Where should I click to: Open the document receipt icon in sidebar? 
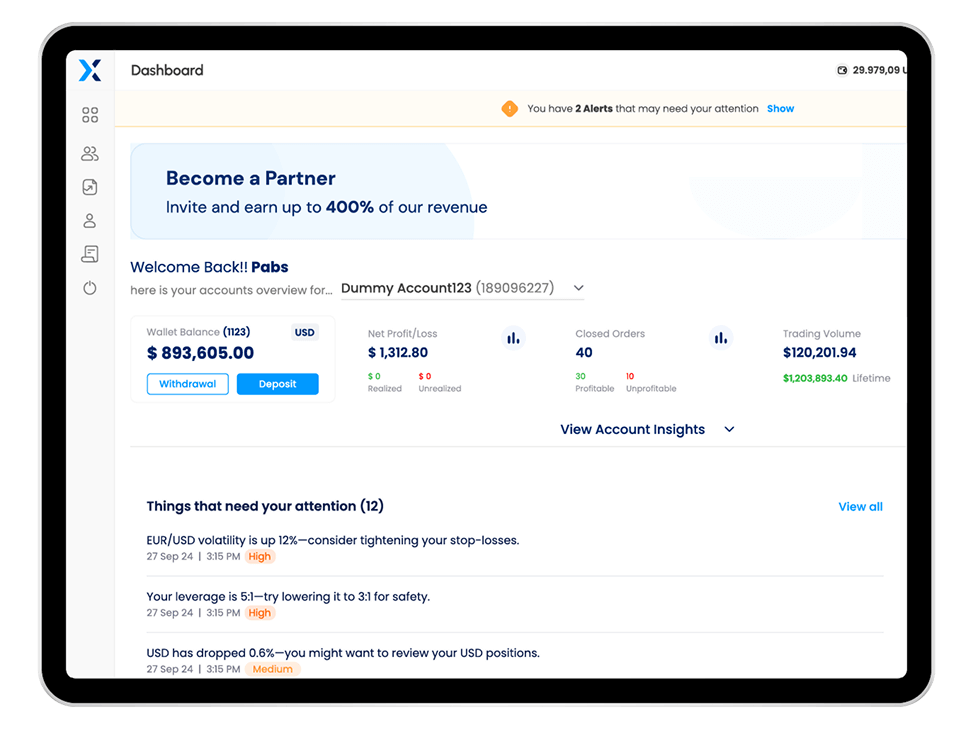click(x=90, y=254)
